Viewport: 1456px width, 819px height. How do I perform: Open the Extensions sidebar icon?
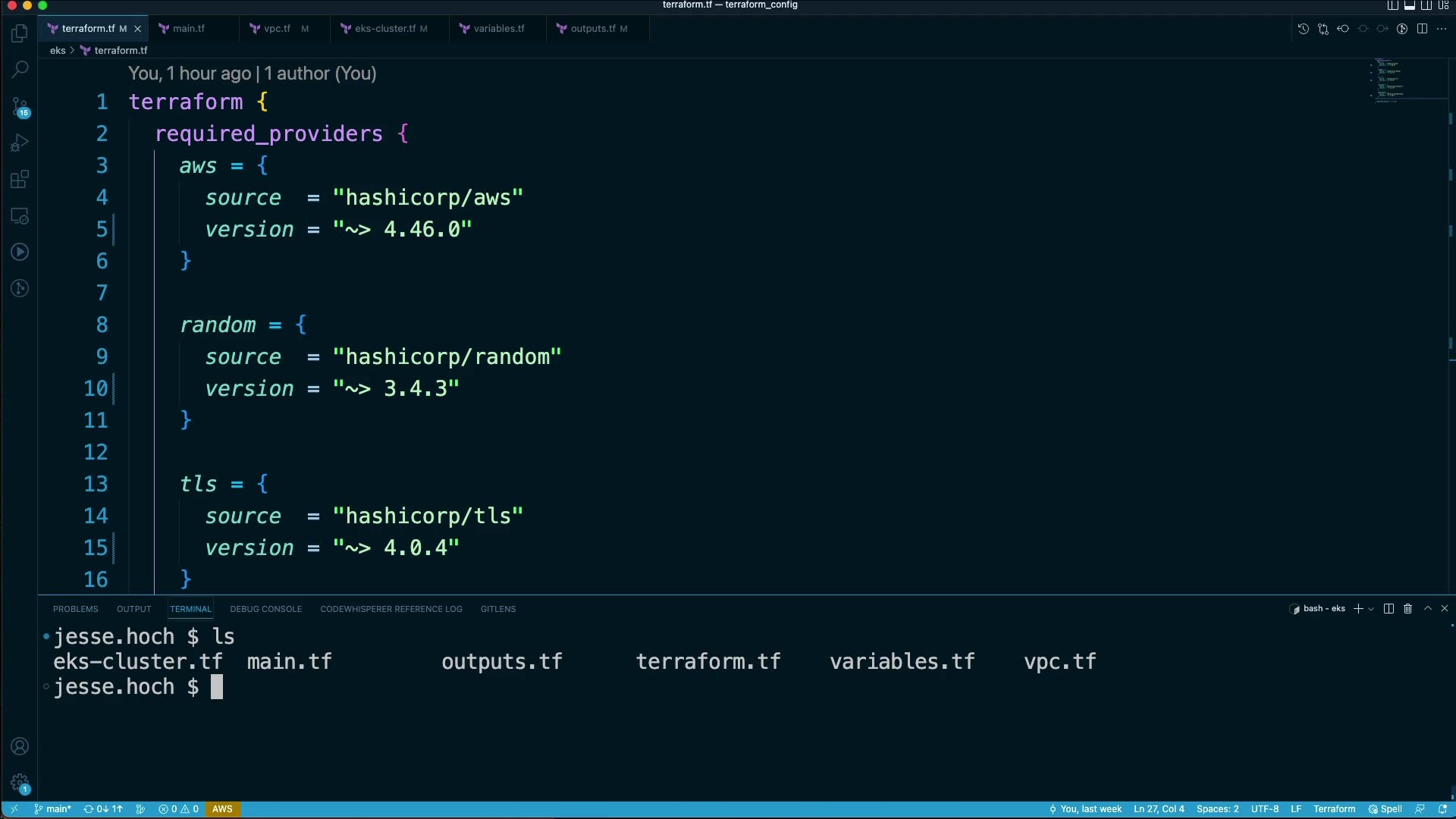[x=20, y=180]
